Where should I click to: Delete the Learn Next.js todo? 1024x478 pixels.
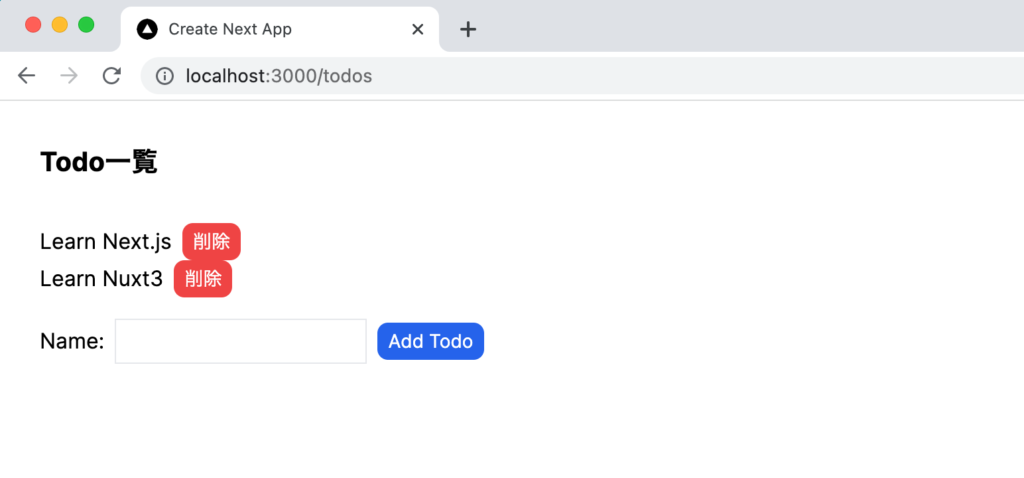click(x=212, y=242)
